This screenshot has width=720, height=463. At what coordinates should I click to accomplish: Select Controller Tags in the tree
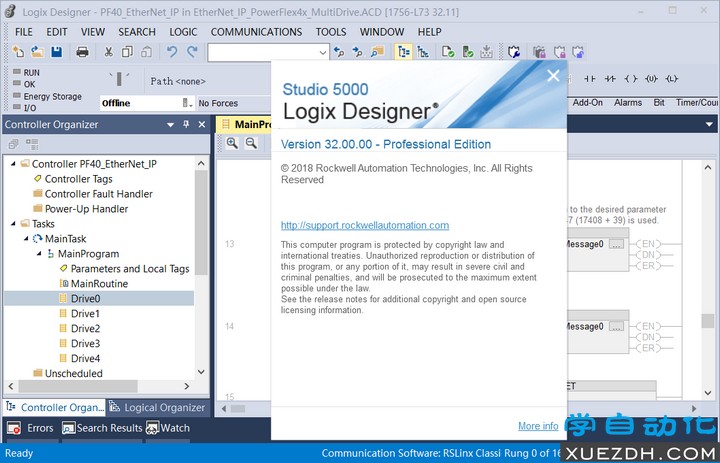click(79, 179)
